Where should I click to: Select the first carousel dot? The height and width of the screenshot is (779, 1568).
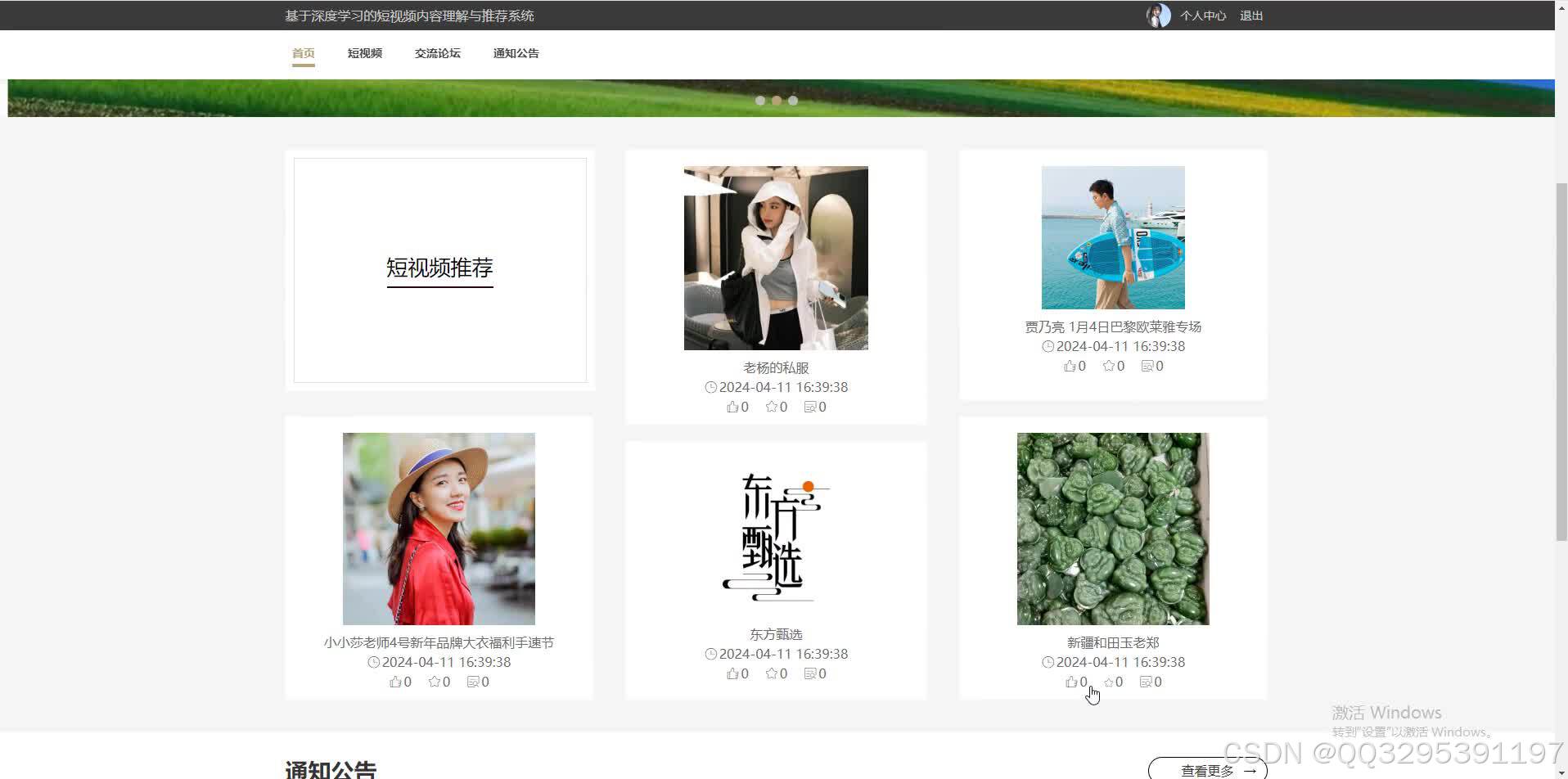pyautogui.click(x=760, y=101)
